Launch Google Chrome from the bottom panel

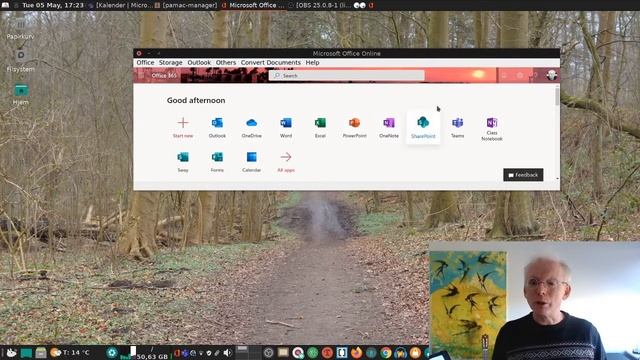(386, 352)
